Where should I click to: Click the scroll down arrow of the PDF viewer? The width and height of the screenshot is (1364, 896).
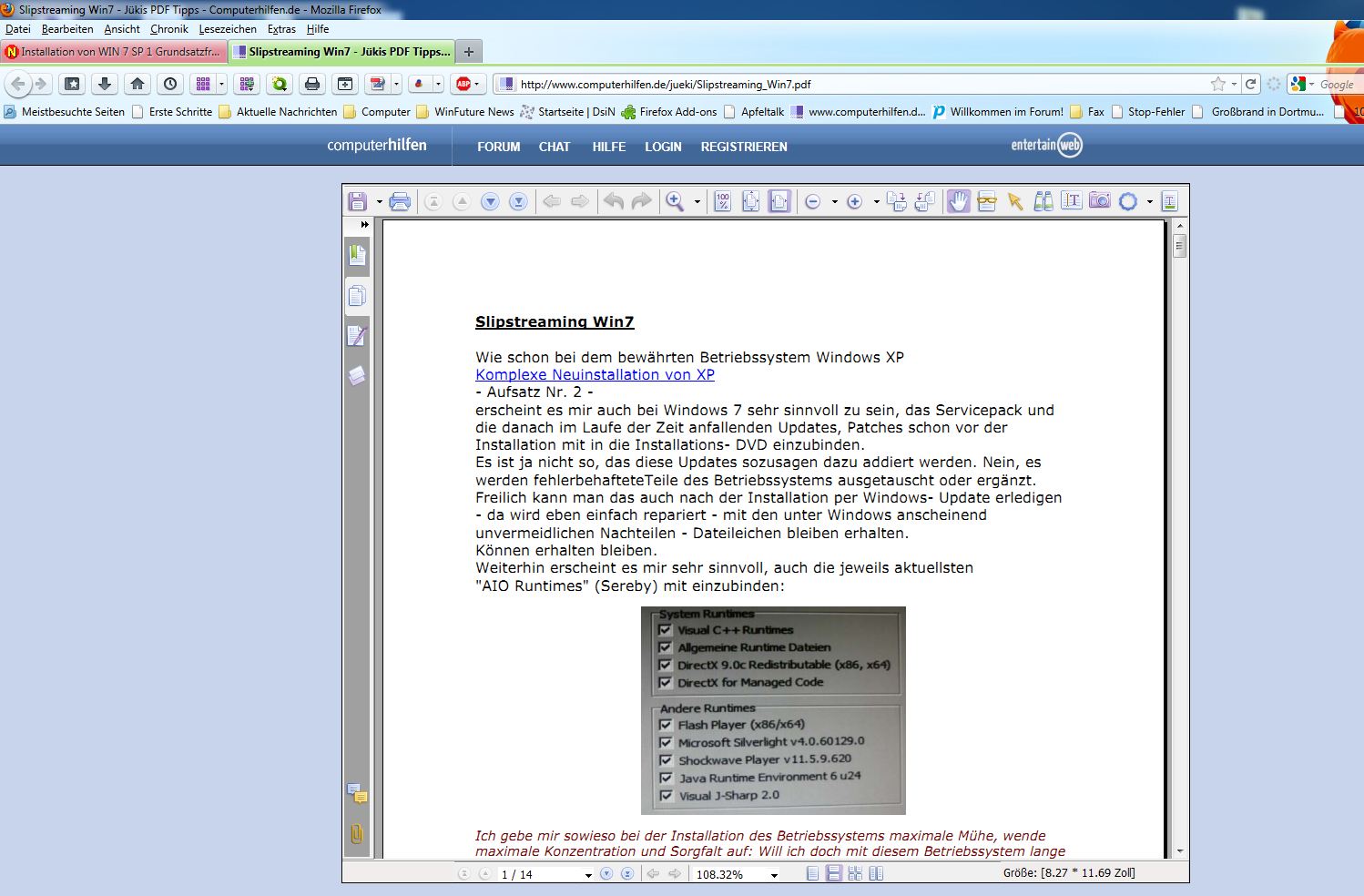pyautogui.click(x=1180, y=851)
